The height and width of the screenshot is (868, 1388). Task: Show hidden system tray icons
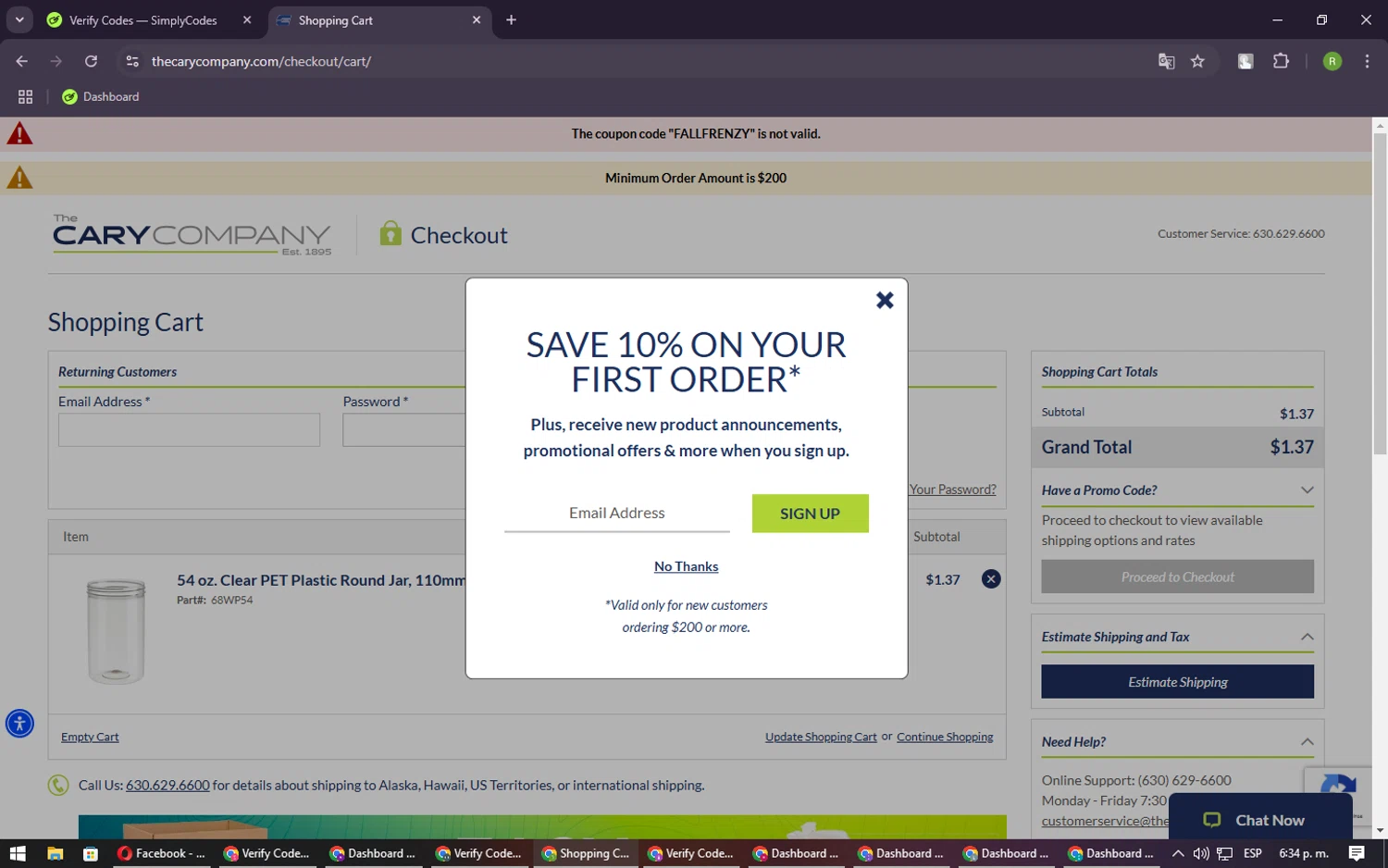[1178, 853]
